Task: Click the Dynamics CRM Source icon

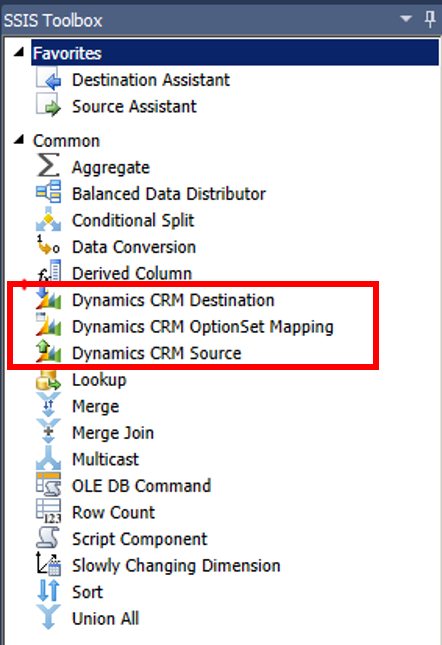Action: 49,352
